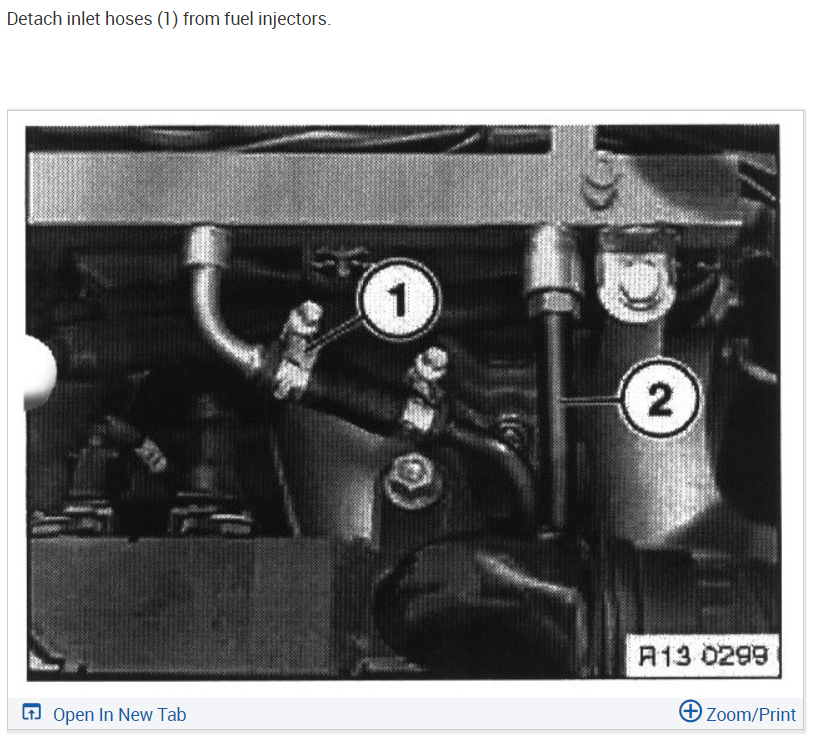This screenshot has height=750, width=813.
Task: Click the "(1)" reference in the instruction sentence
Action: 167,19
